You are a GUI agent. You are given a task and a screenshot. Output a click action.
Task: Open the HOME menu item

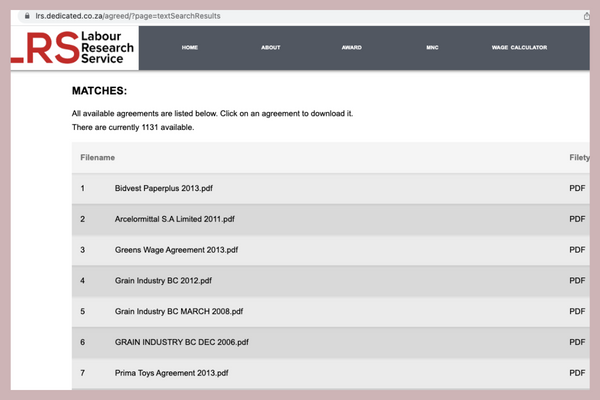[190, 47]
